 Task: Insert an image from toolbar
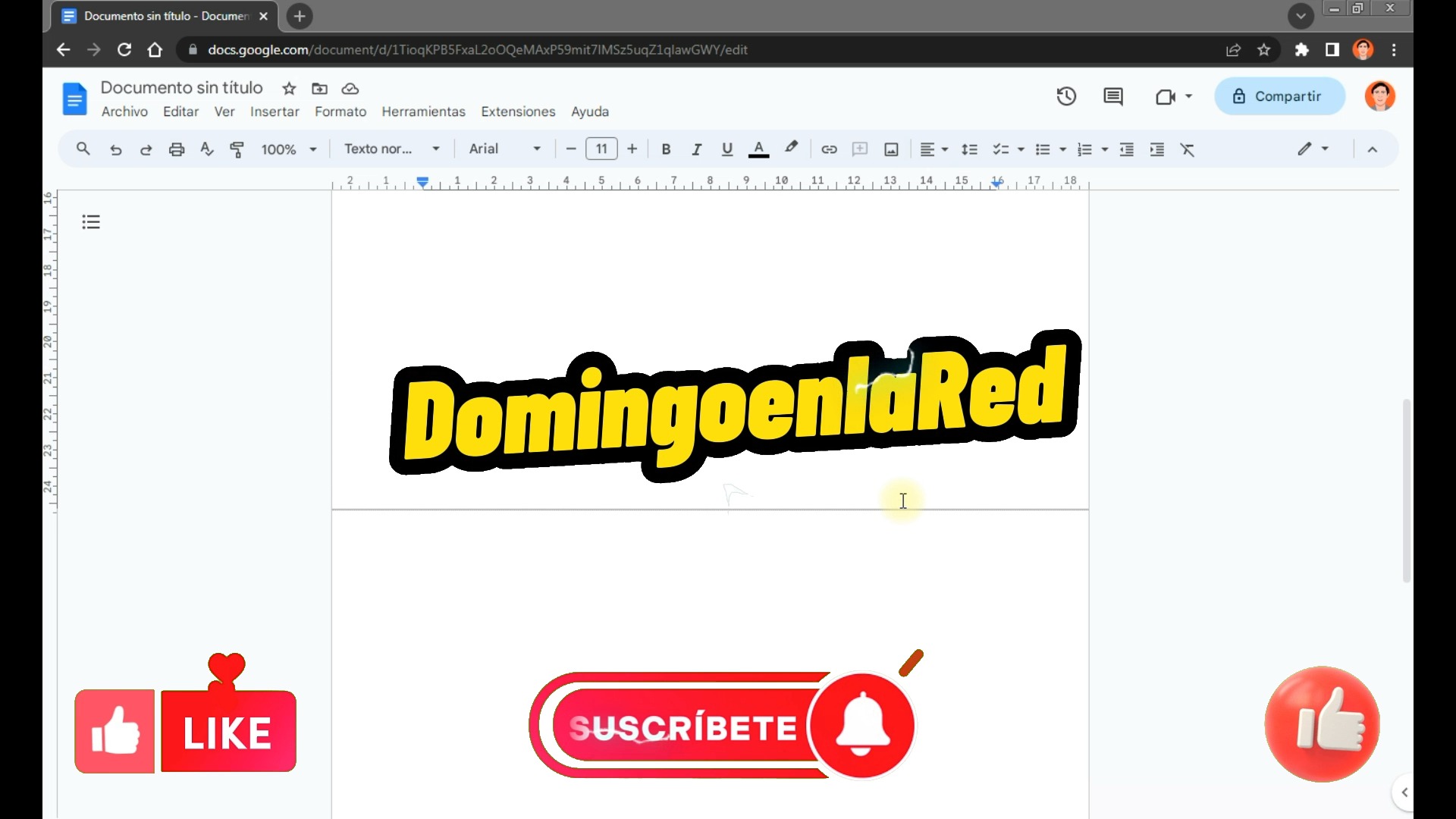(x=891, y=149)
